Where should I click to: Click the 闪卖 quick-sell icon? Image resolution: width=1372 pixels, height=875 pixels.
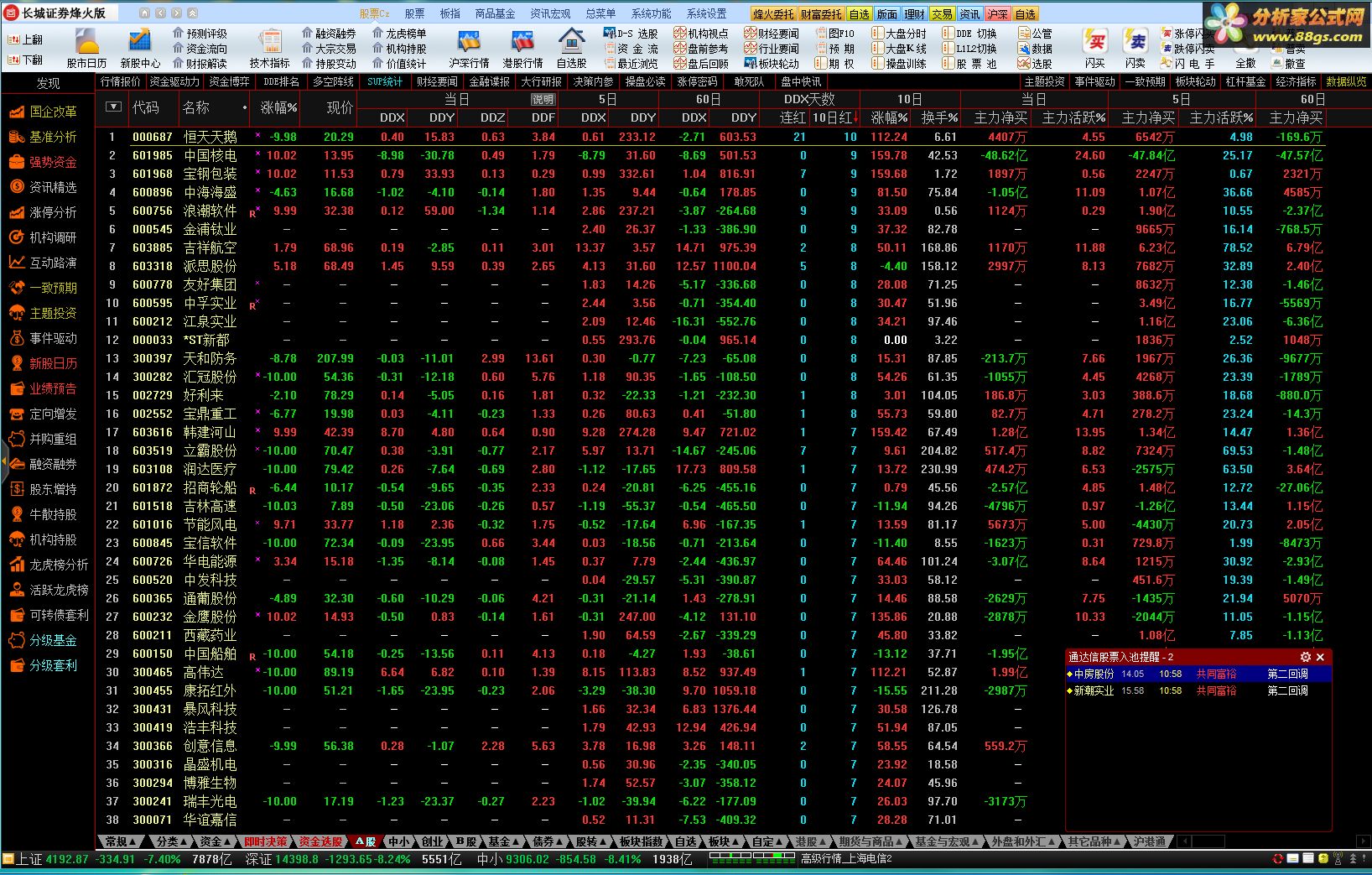pos(1136,47)
